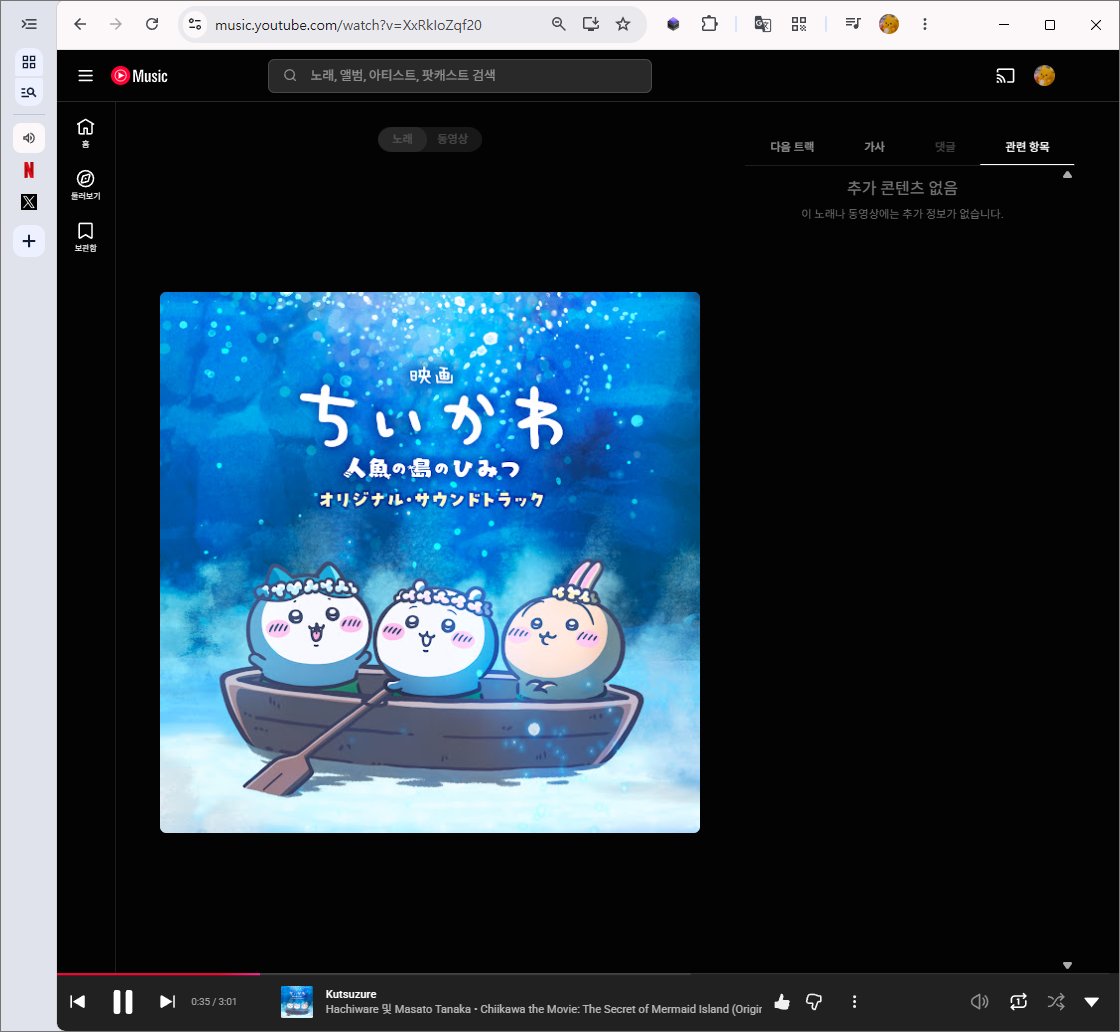This screenshot has width=1120, height=1032.
Task: Click the Chiikawa album cover artwork
Action: [430, 562]
